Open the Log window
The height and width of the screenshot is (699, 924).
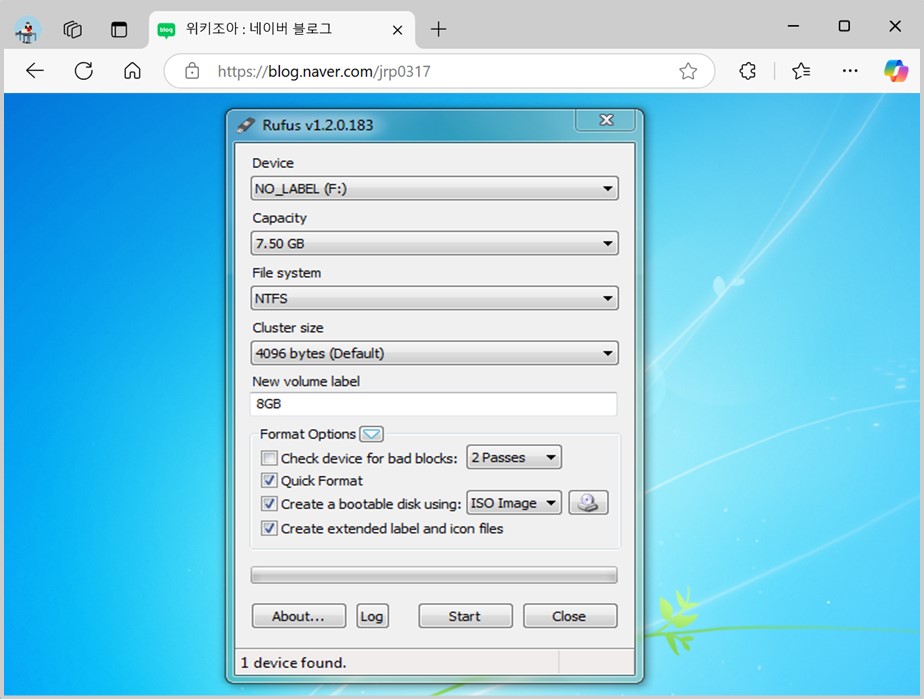coord(372,616)
